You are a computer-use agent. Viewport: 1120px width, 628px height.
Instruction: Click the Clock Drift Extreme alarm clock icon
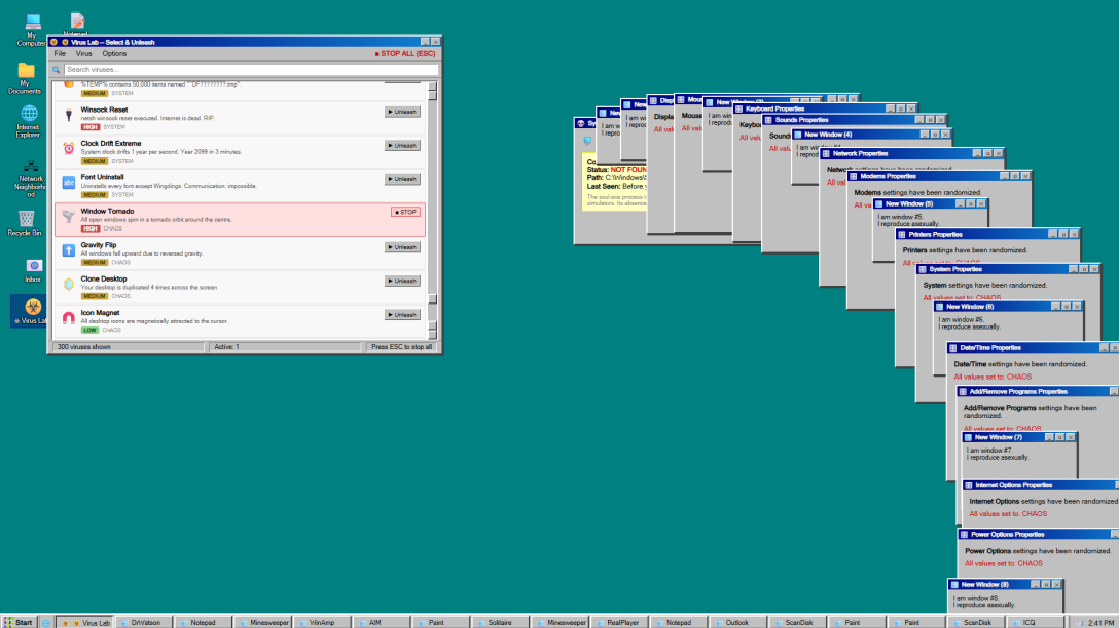69,149
